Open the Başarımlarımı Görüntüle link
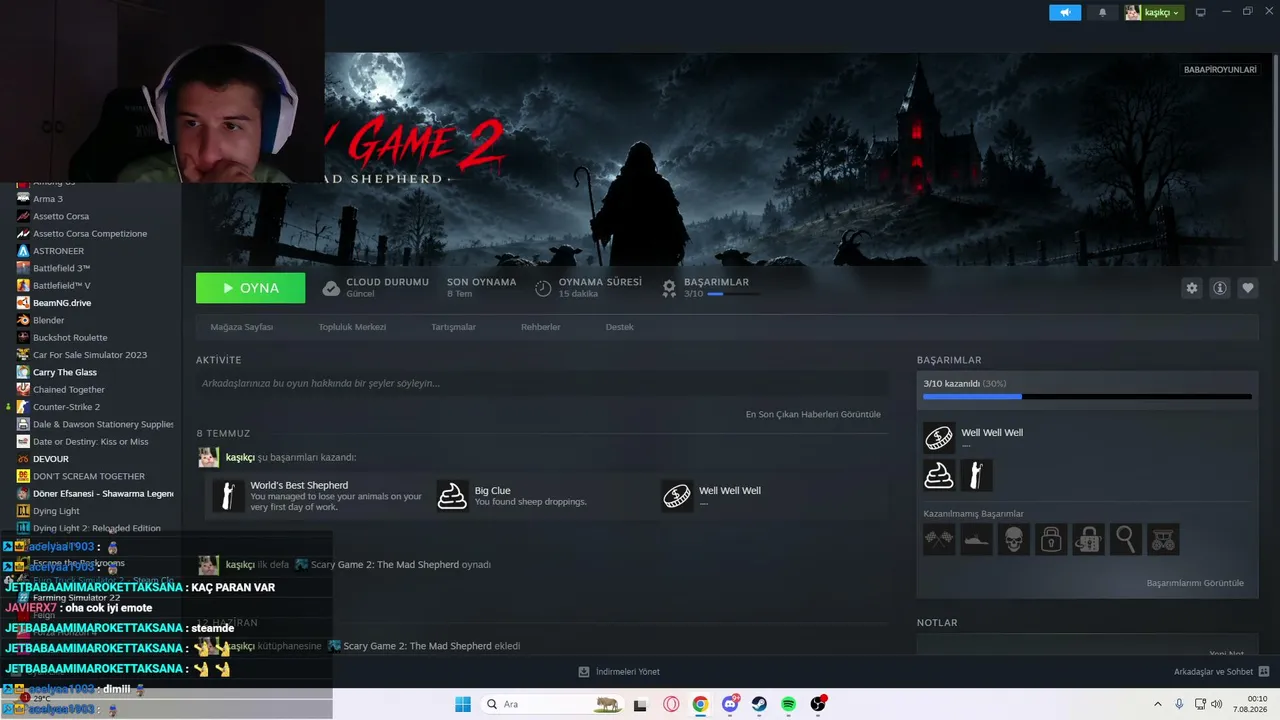This screenshot has width=1280, height=720. point(1195,583)
